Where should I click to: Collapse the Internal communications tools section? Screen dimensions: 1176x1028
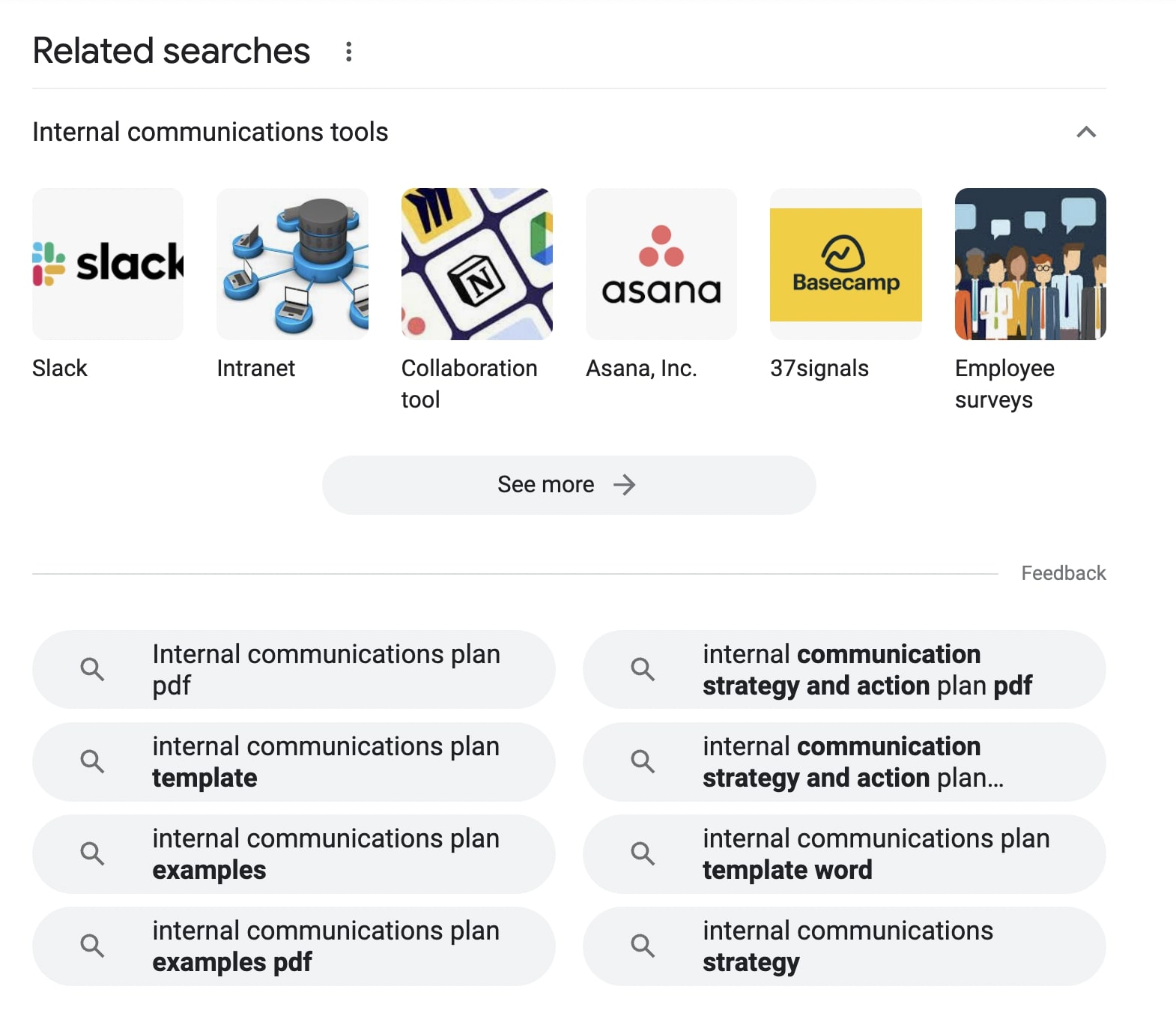1088,132
